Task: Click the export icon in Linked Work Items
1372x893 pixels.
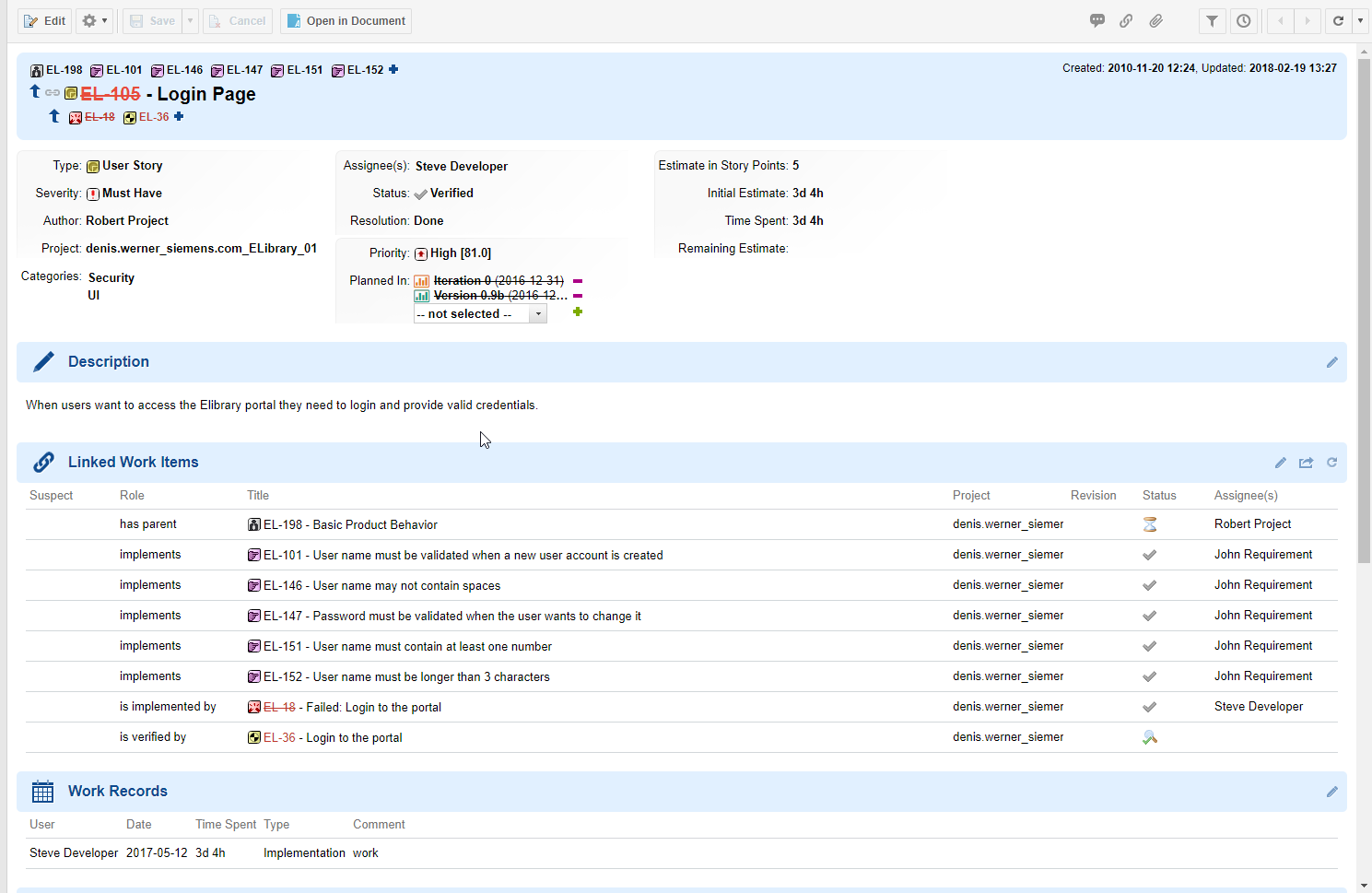Action: 1306,463
